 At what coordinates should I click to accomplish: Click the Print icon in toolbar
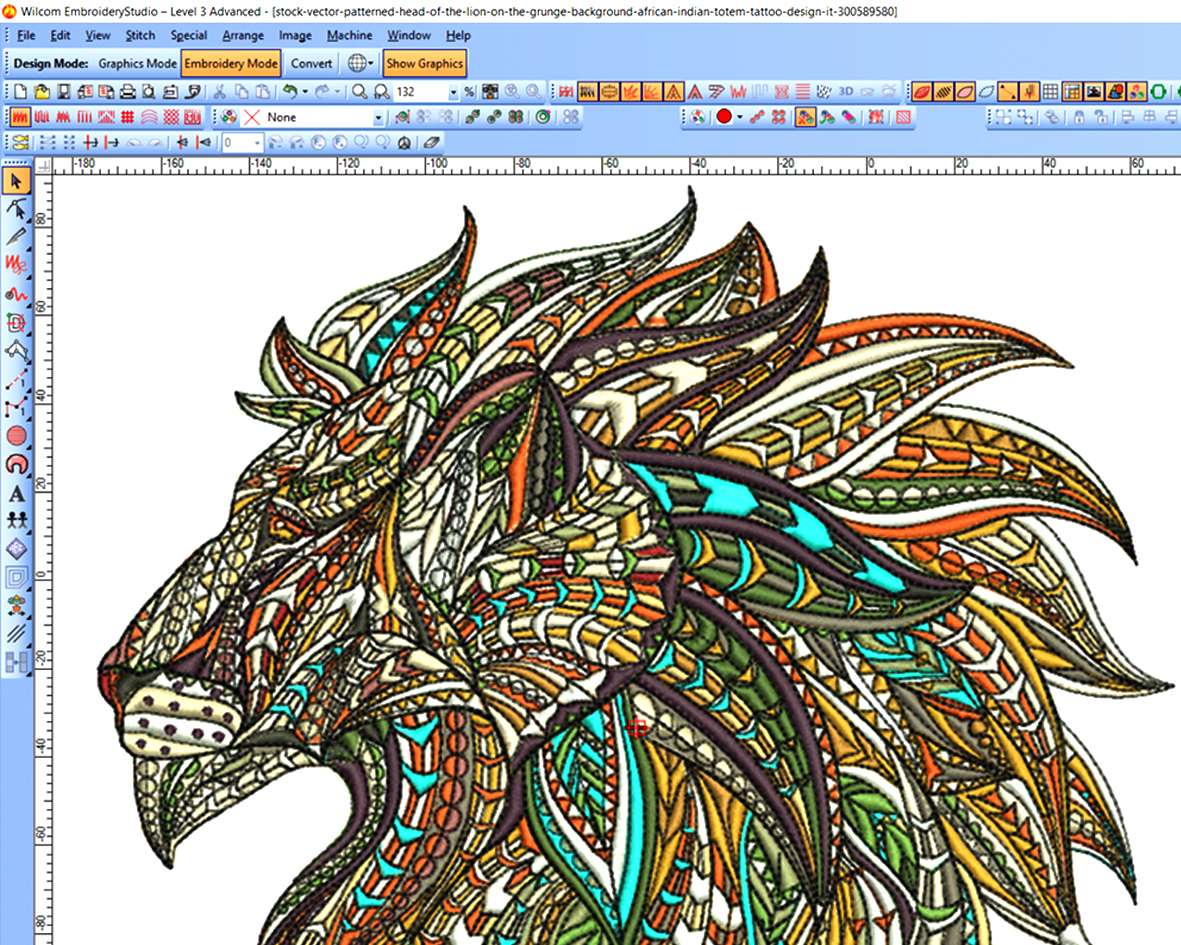(128, 92)
